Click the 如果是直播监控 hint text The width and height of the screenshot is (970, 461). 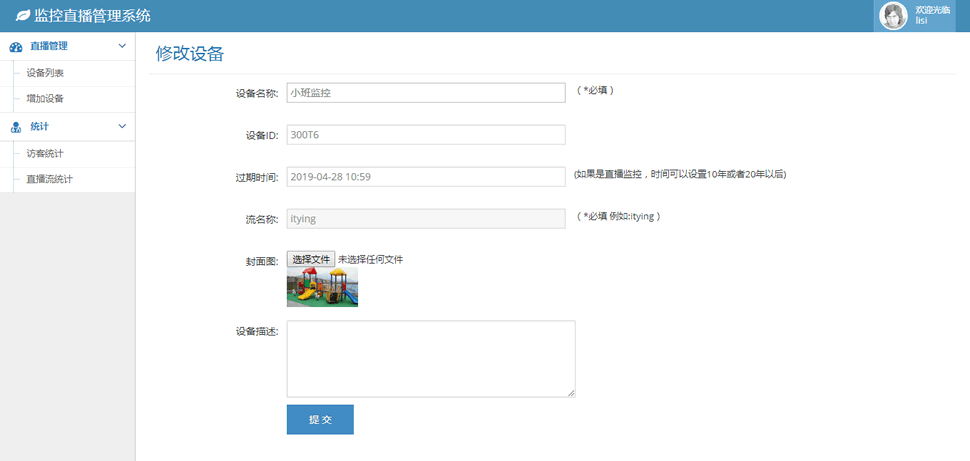click(x=680, y=174)
